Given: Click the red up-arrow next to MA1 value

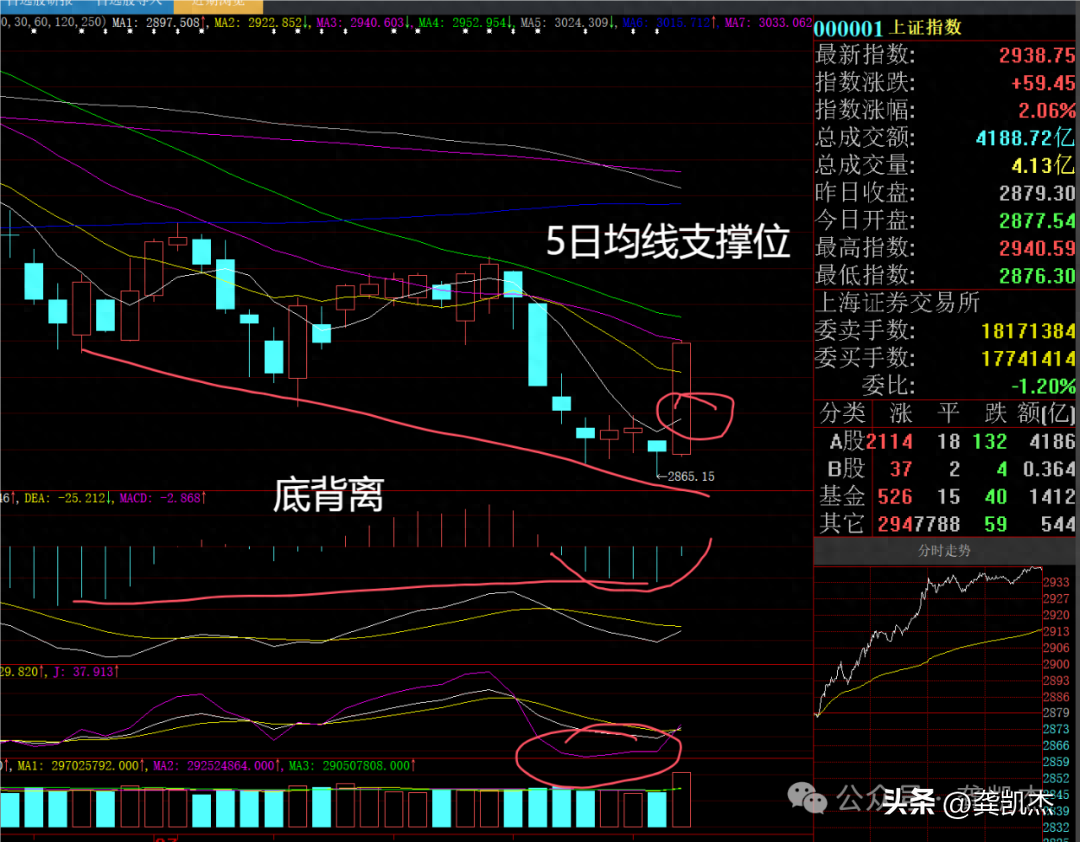Looking at the screenshot, I should coord(205,22).
